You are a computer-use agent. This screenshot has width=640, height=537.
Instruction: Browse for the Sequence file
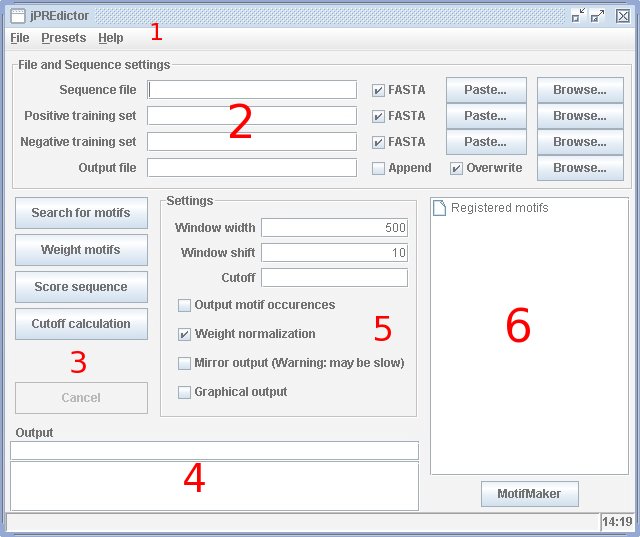(580, 90)
